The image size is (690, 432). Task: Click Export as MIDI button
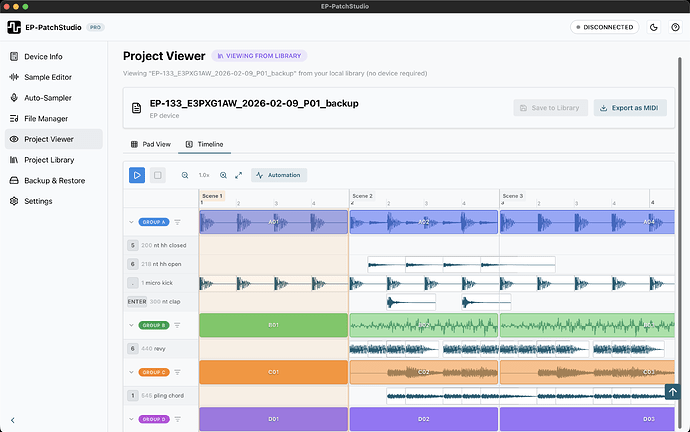click(x=630, y=108)
